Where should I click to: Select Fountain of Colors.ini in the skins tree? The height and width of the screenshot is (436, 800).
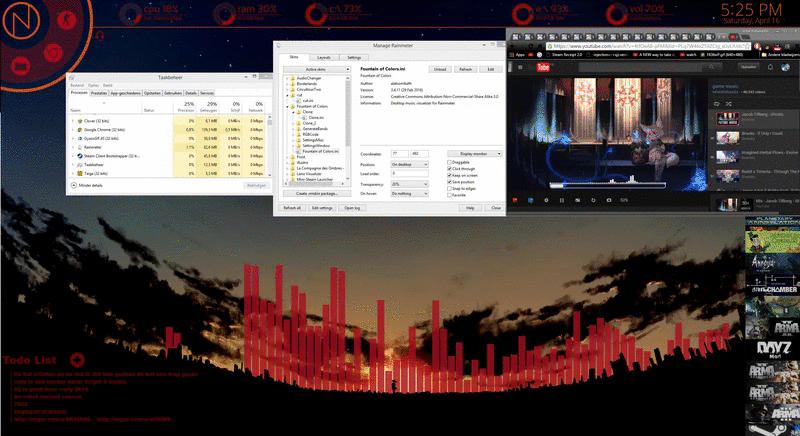(320, 151)
